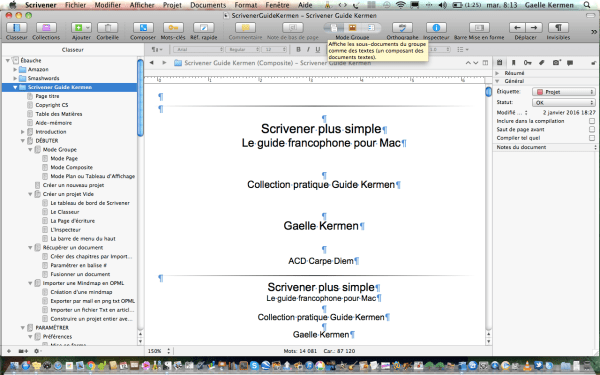Check Saut de page avant checkbox

point(592,129)
